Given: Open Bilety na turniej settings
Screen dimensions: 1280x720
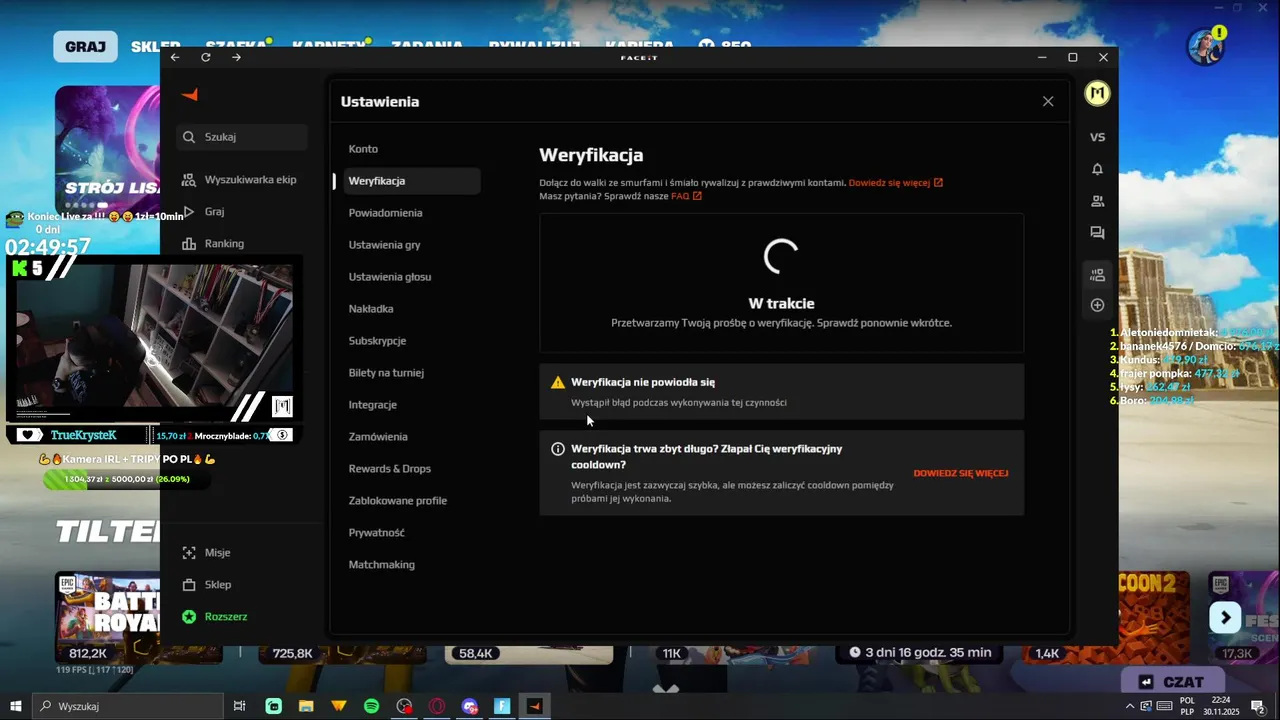Looking at the screenshot, I should 386,373.
